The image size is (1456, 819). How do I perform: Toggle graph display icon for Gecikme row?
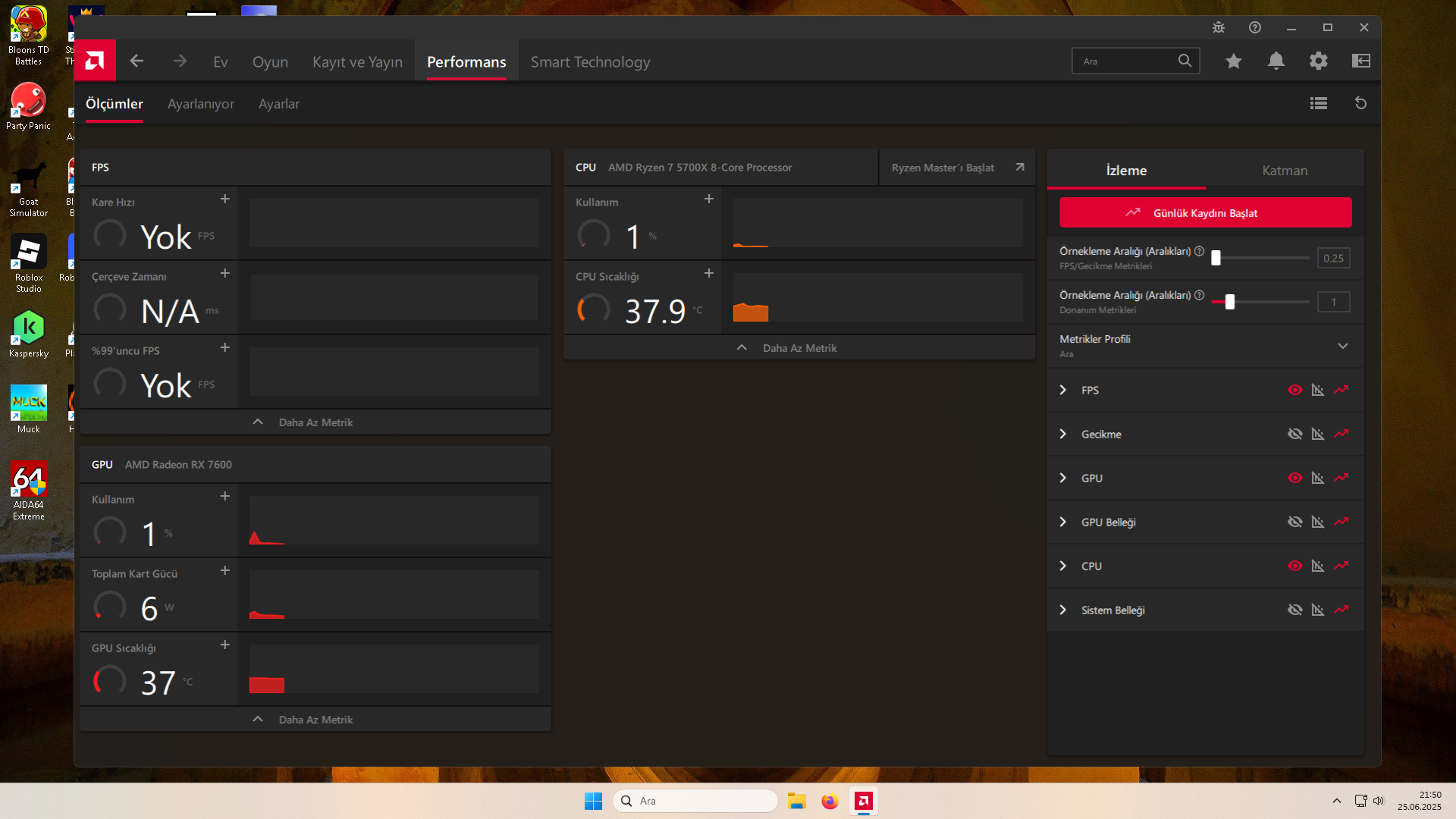click(x=1318, y=434)
